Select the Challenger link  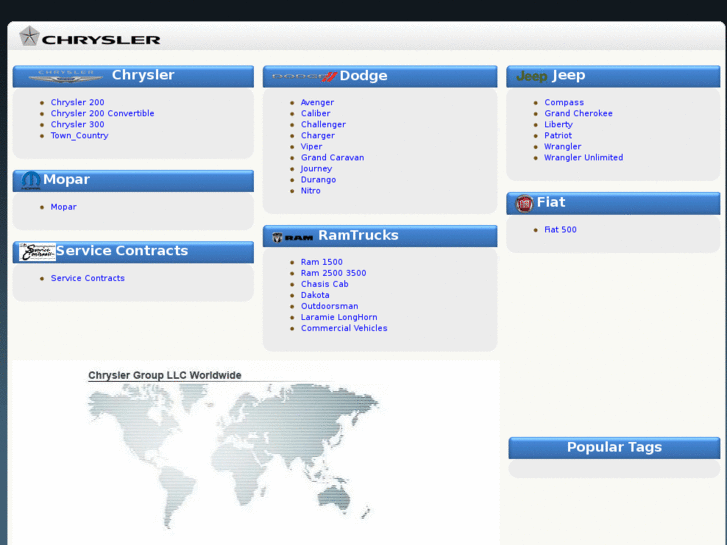pos(323,124)
